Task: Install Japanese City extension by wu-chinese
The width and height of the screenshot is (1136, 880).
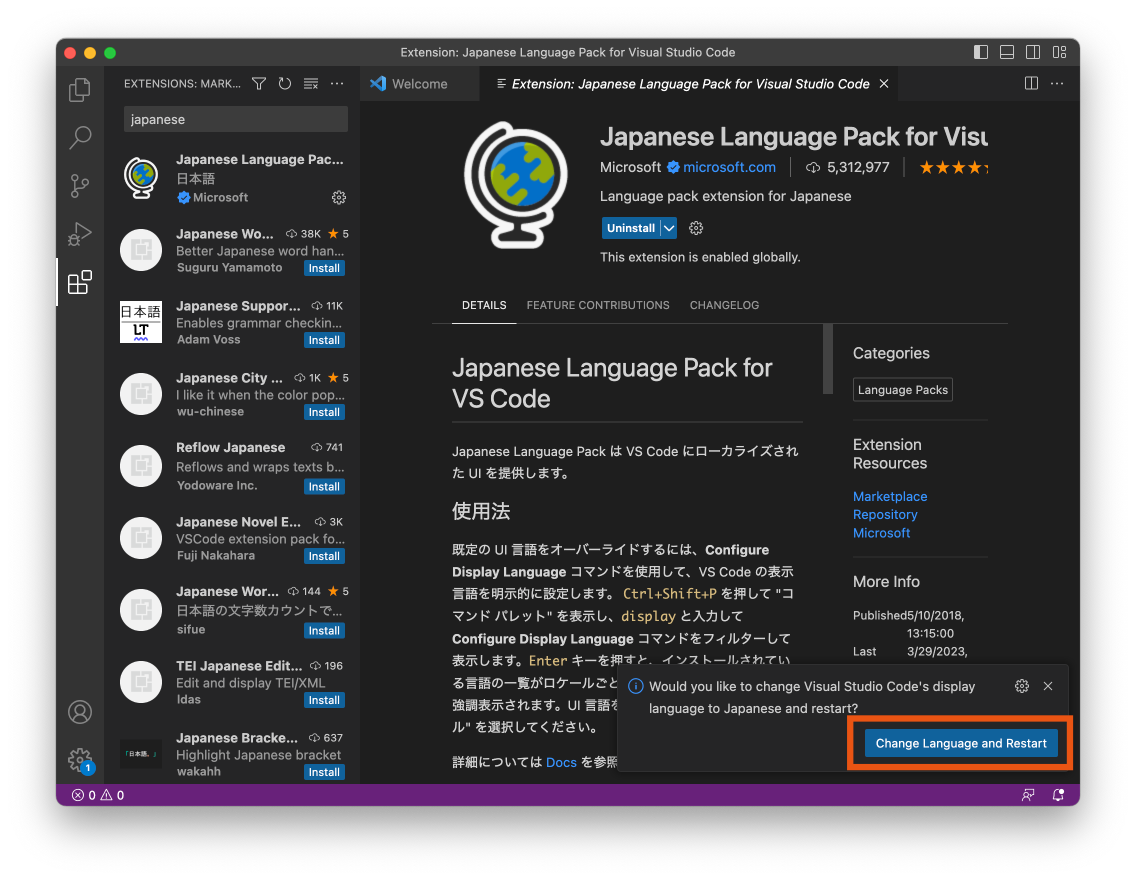Action: (324, 412)
